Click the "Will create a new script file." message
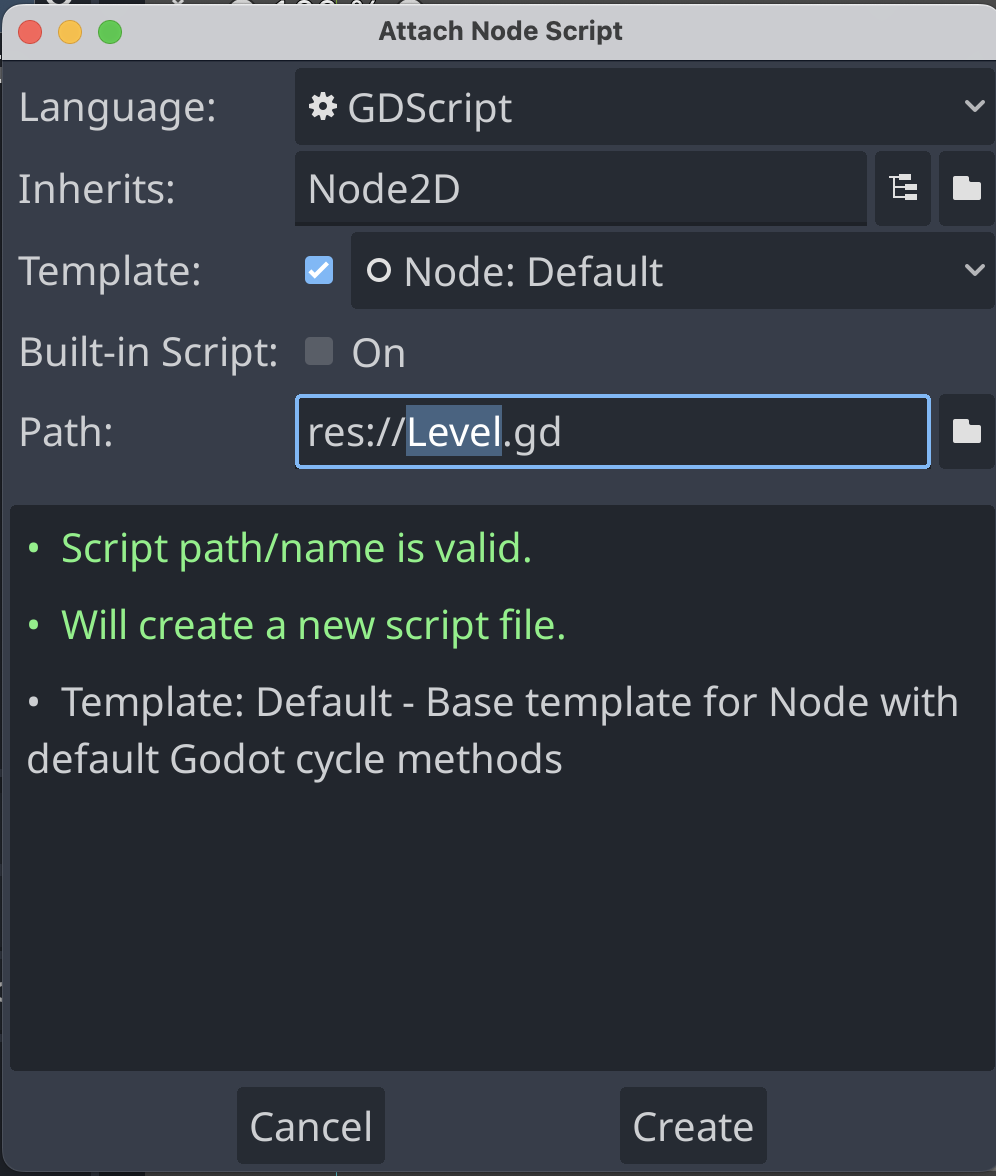Viewport: 996px width, 1176px height. 314,626
